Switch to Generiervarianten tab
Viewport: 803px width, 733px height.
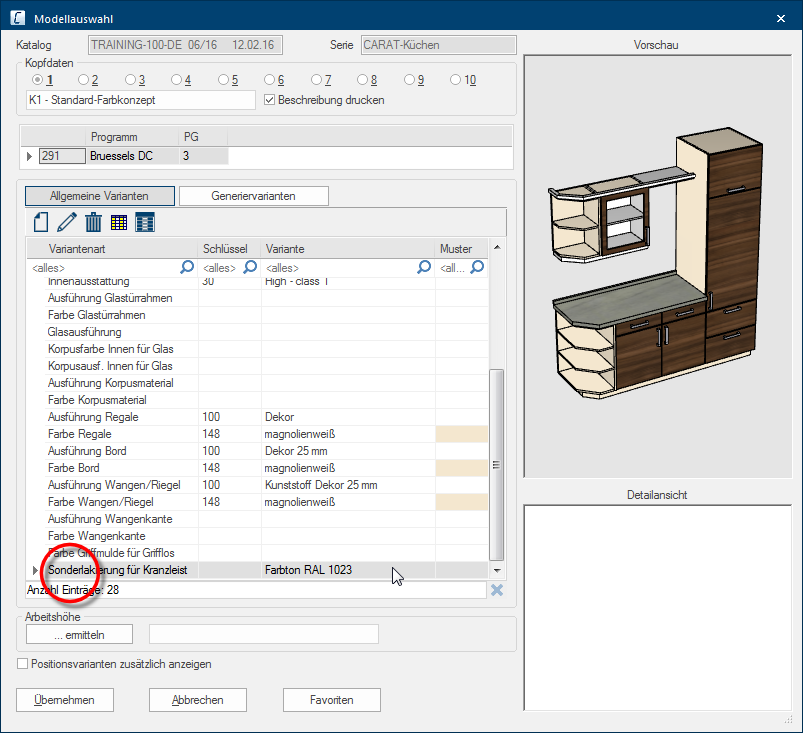pos(253,196)
